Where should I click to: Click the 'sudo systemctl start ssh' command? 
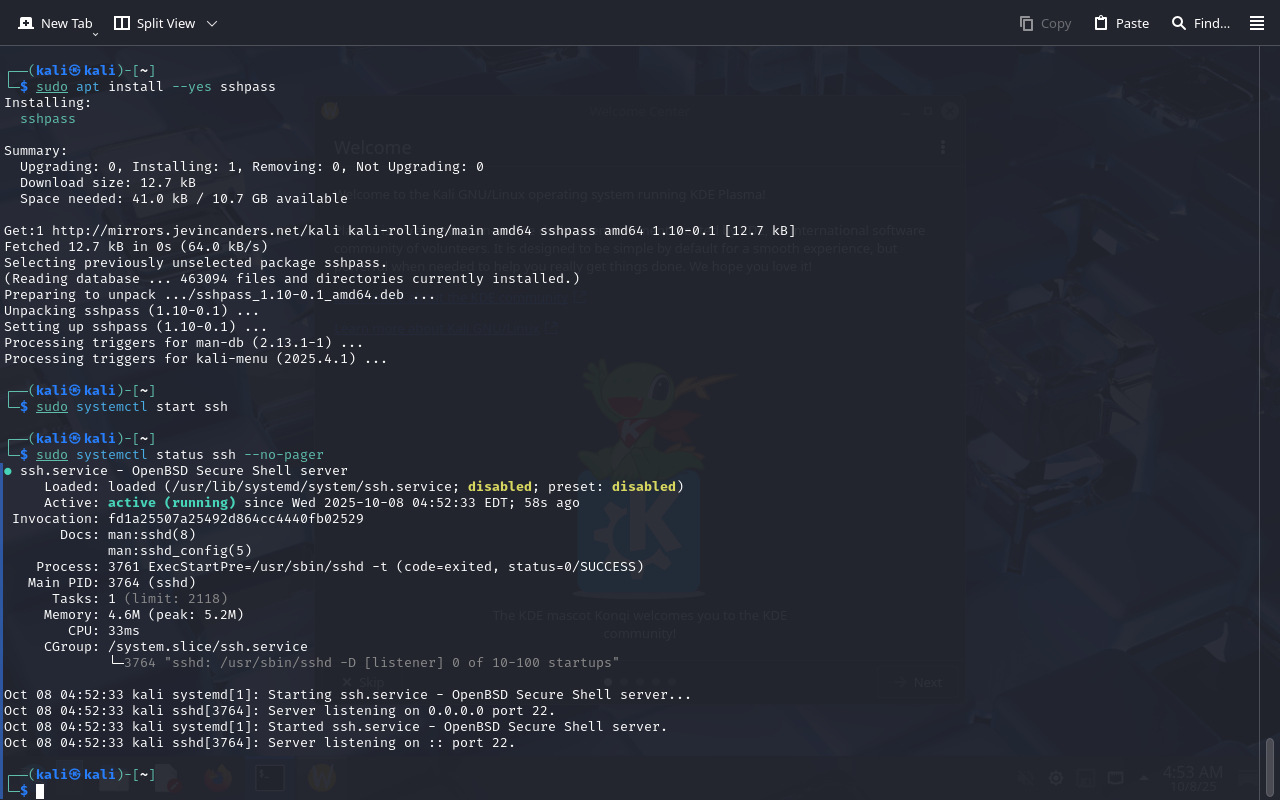tap(132, 407)
